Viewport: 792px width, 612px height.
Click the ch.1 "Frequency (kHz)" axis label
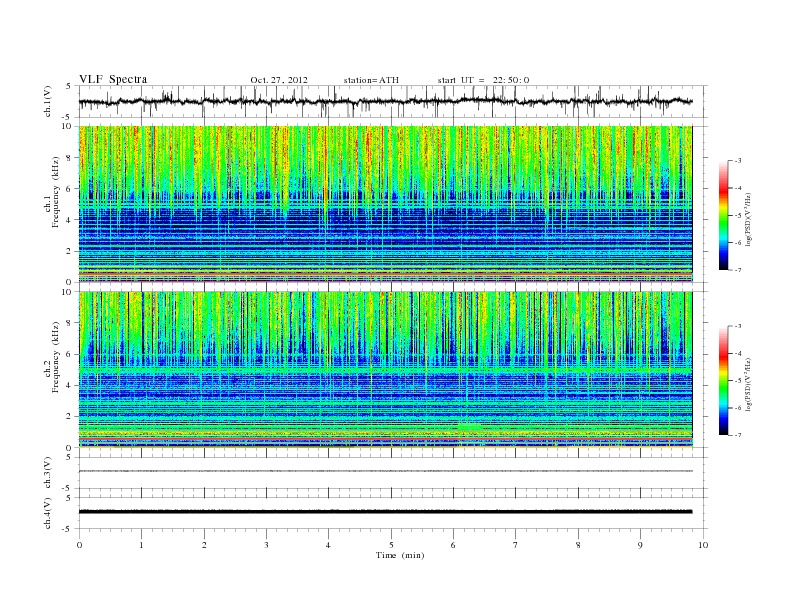pyautogui.click(x=57, y=192)
